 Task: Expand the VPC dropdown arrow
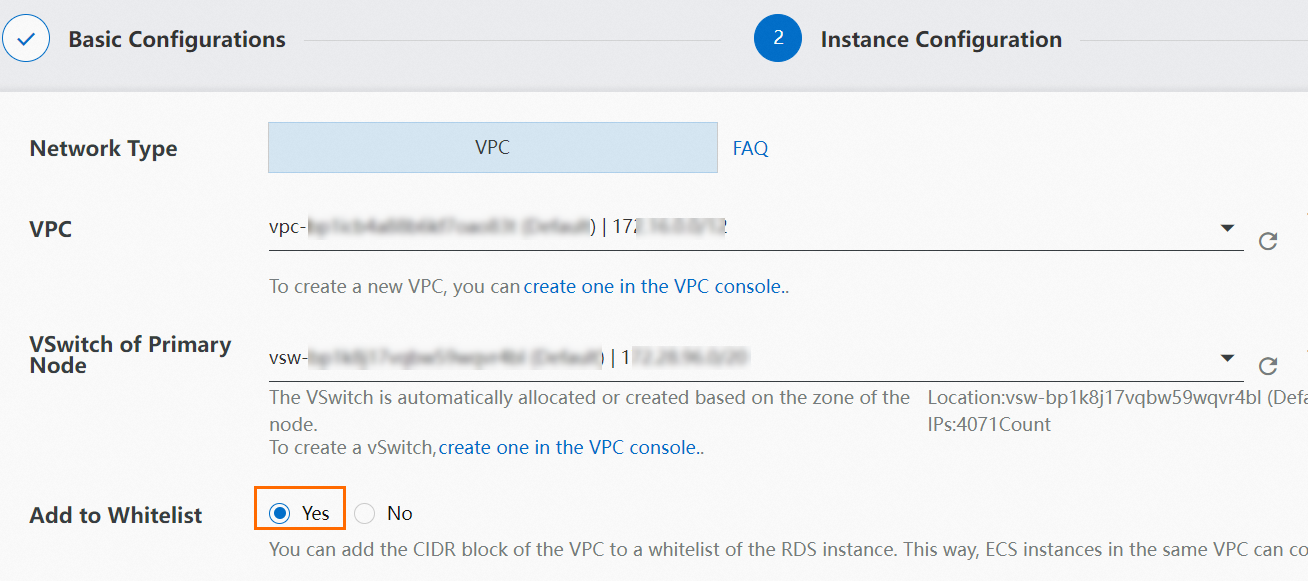[1227, 229]
